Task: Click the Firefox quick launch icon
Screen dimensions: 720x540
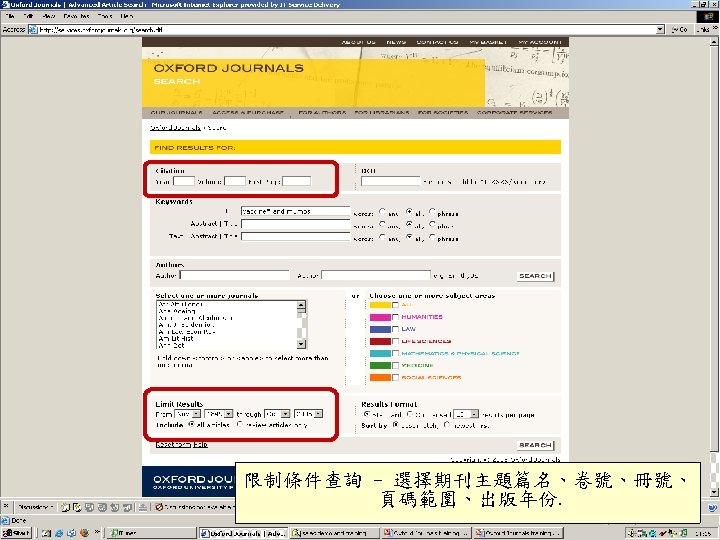Action: click(x=84, y=533)
